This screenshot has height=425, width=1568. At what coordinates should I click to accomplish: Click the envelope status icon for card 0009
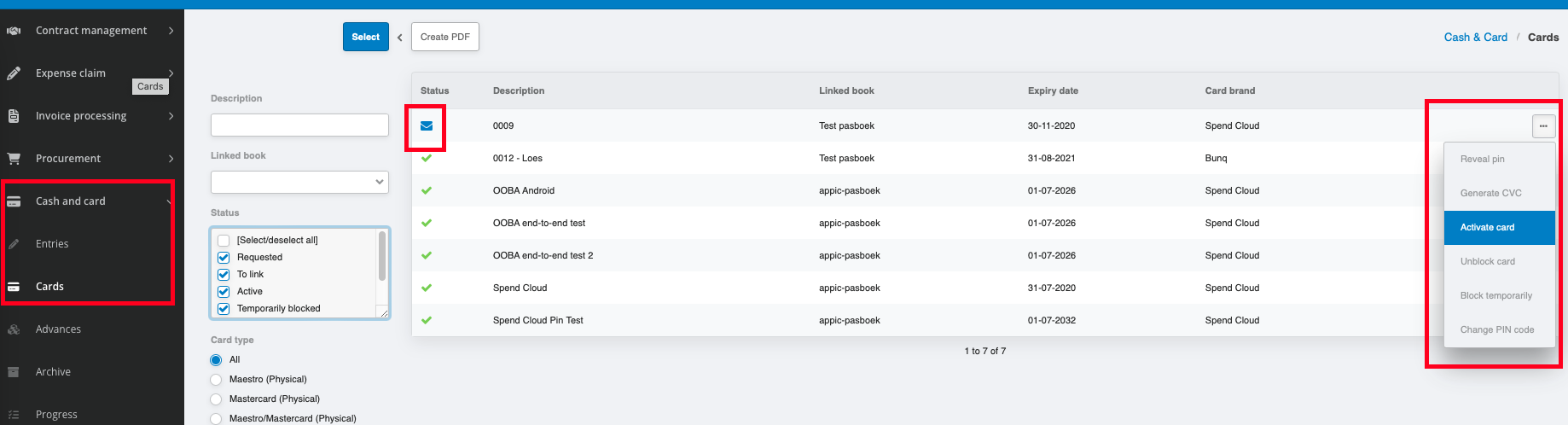click(x=427, y=125)
